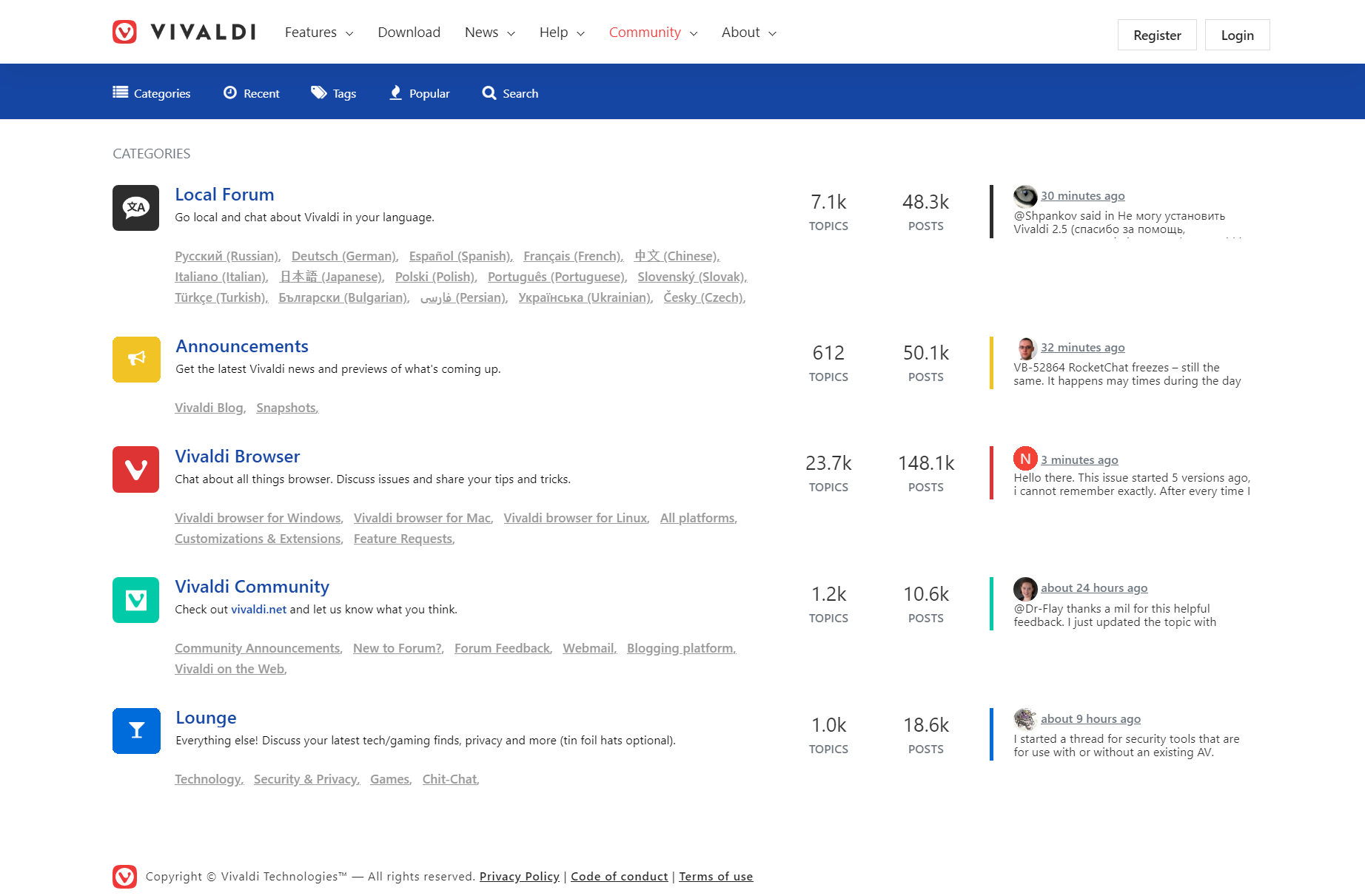
Task: Open Vivaldi browser for Windows subcategory
Action: [259, 518]
